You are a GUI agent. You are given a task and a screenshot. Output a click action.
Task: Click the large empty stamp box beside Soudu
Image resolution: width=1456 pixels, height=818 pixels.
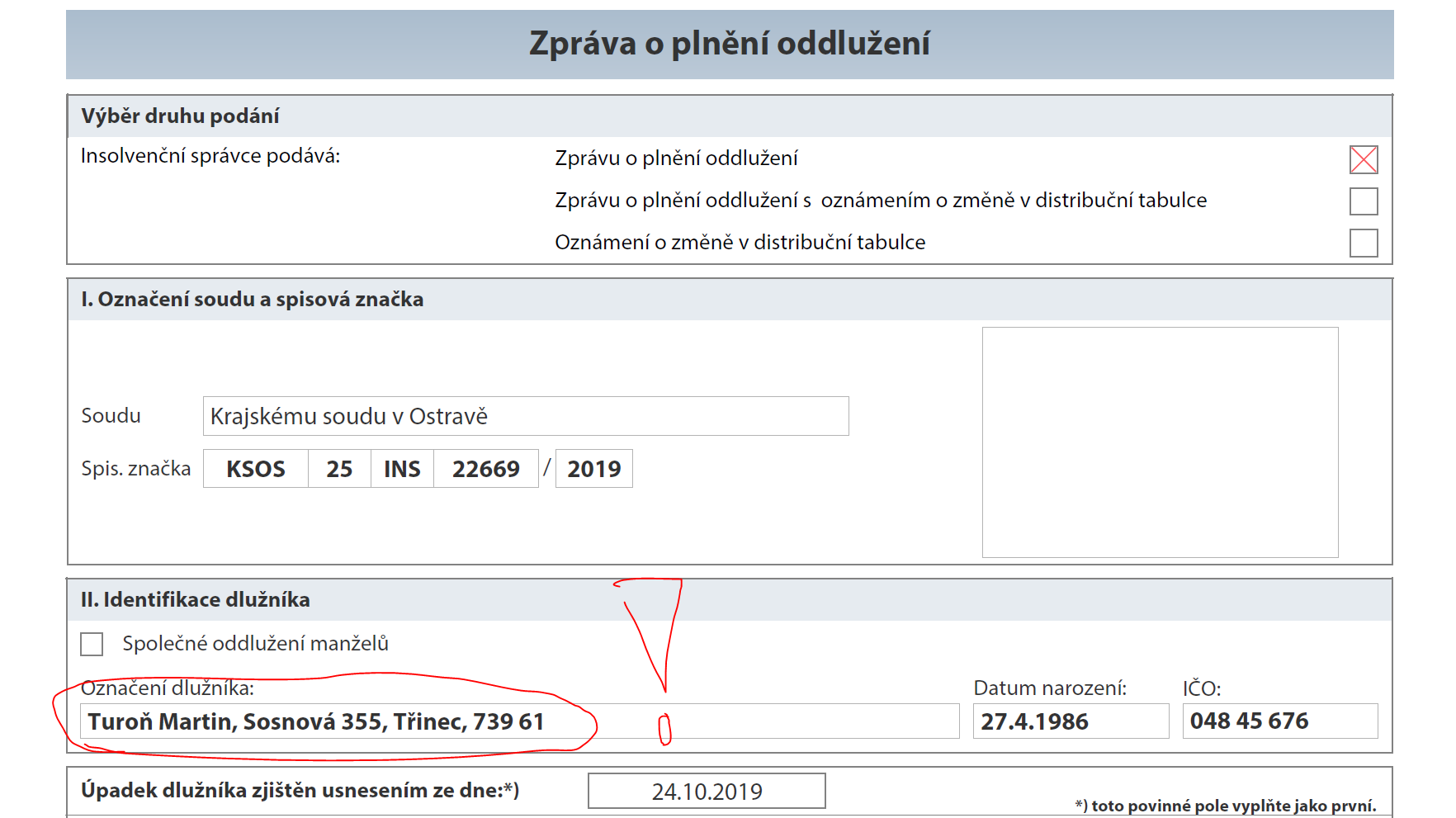(1160, 442)
